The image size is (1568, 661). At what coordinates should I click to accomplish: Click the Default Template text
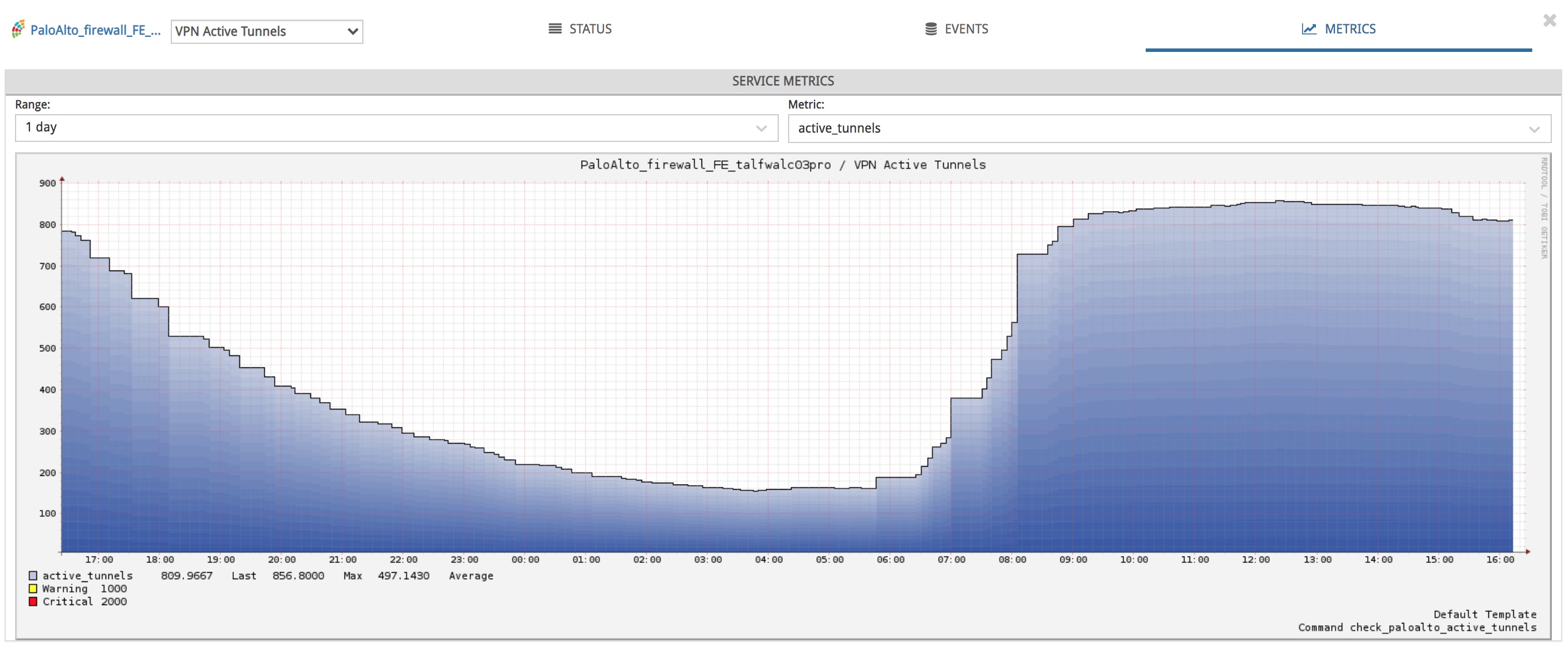[x=1484, y=614]
